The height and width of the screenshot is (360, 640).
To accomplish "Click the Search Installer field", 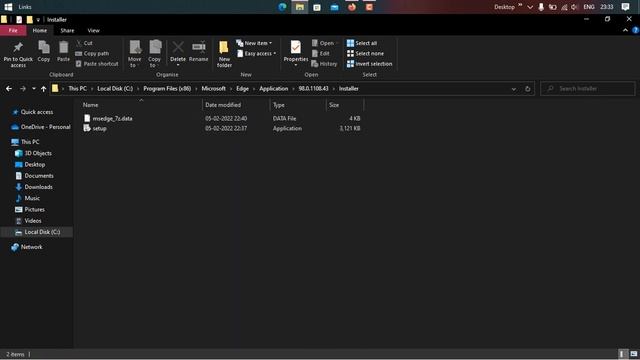I will (x=588, y=89).
